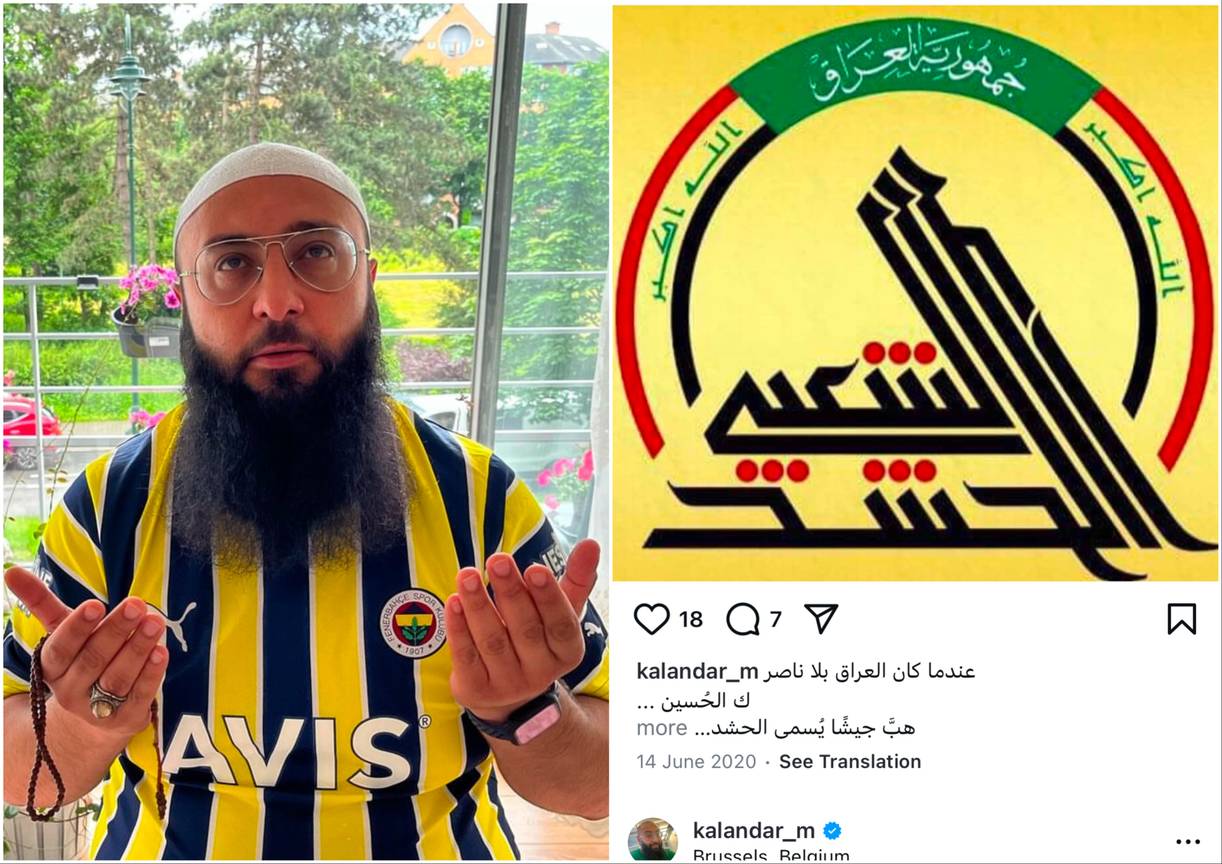Open the Brussels, Belgium location tag
1222x864 pixels.
771,856
